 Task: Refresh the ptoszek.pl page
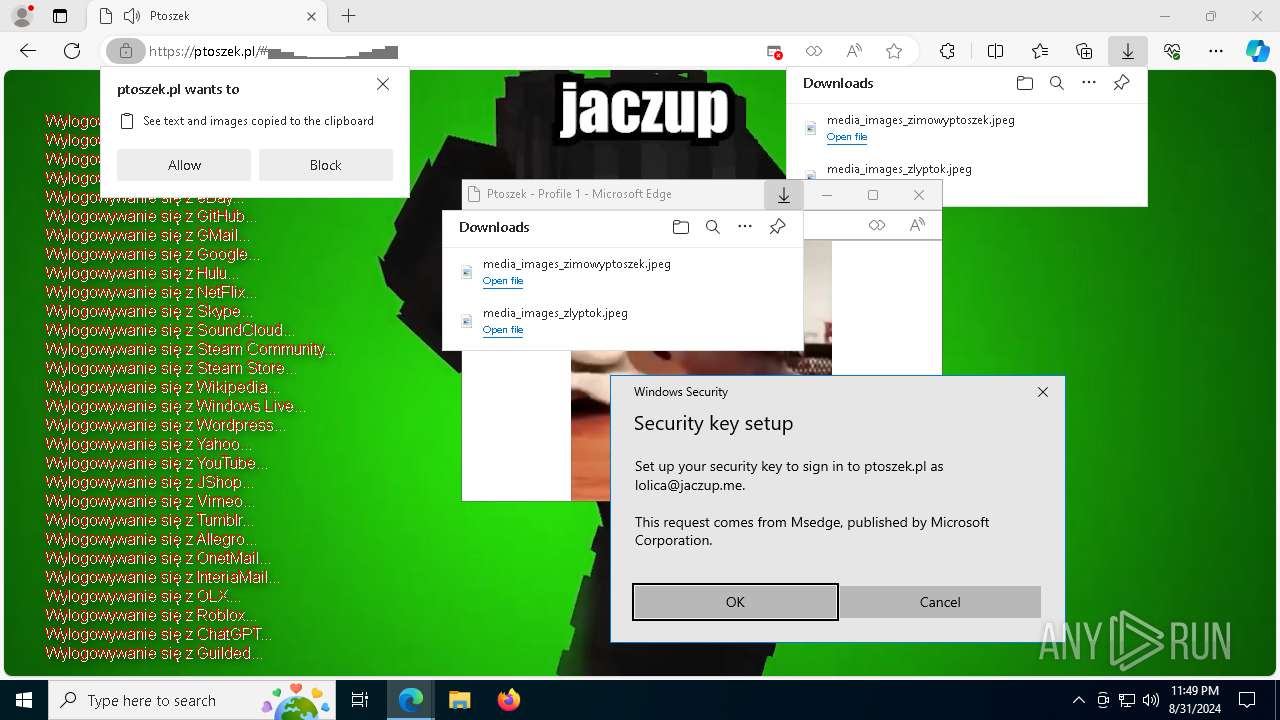[x=72, y=51]
